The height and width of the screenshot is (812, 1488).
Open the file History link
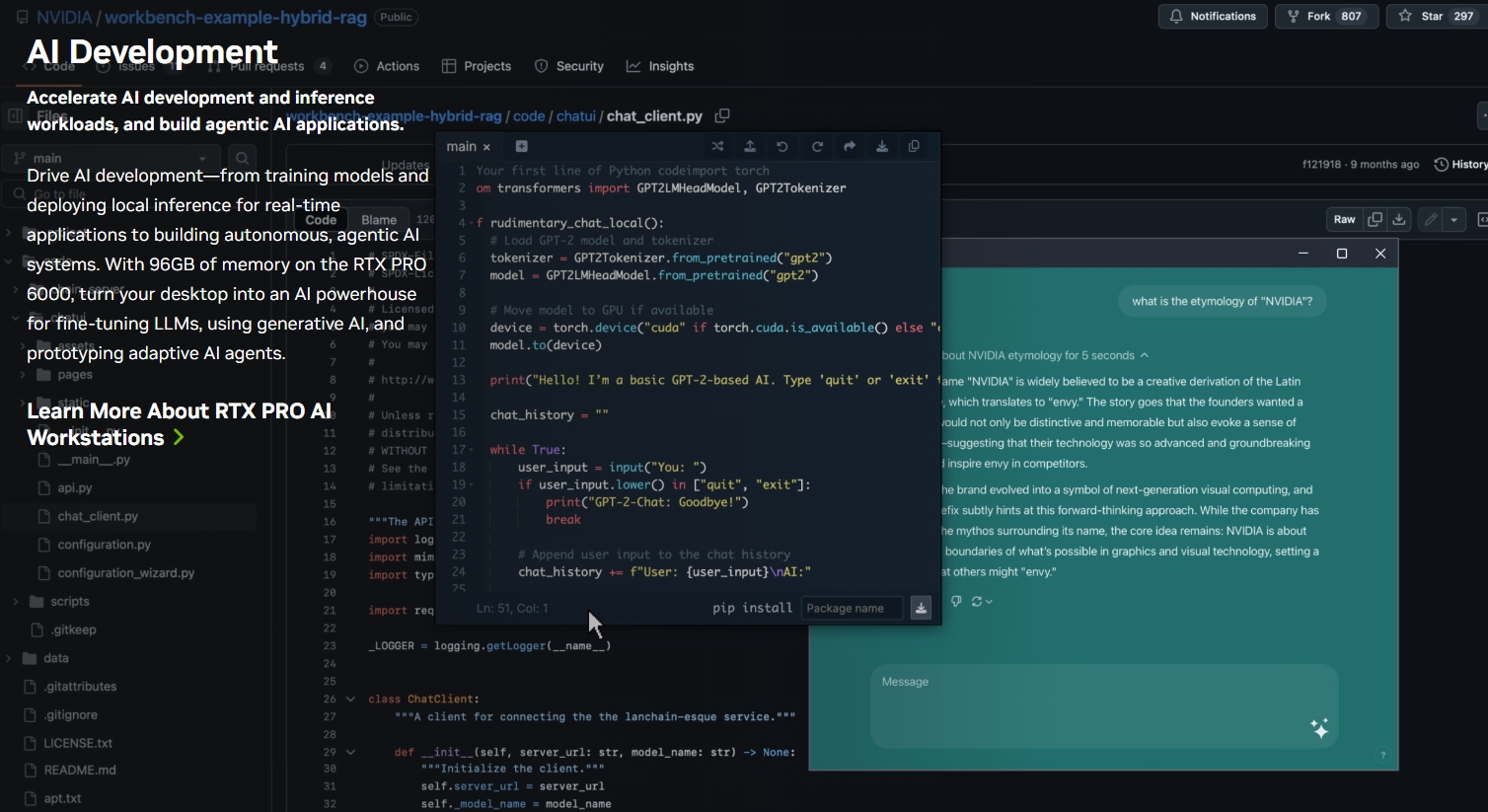pos(1460,164)
